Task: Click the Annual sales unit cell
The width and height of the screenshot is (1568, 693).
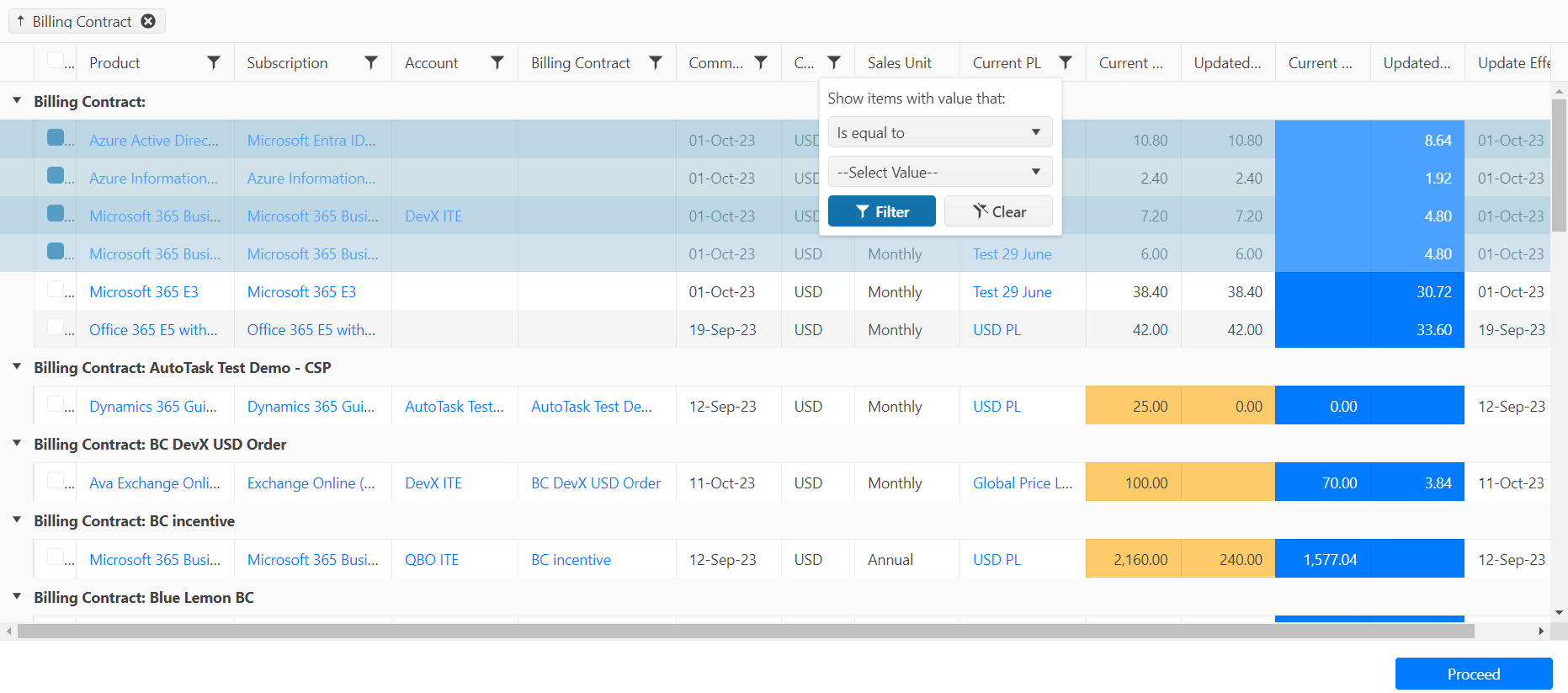Action: [x=907, y=560]
